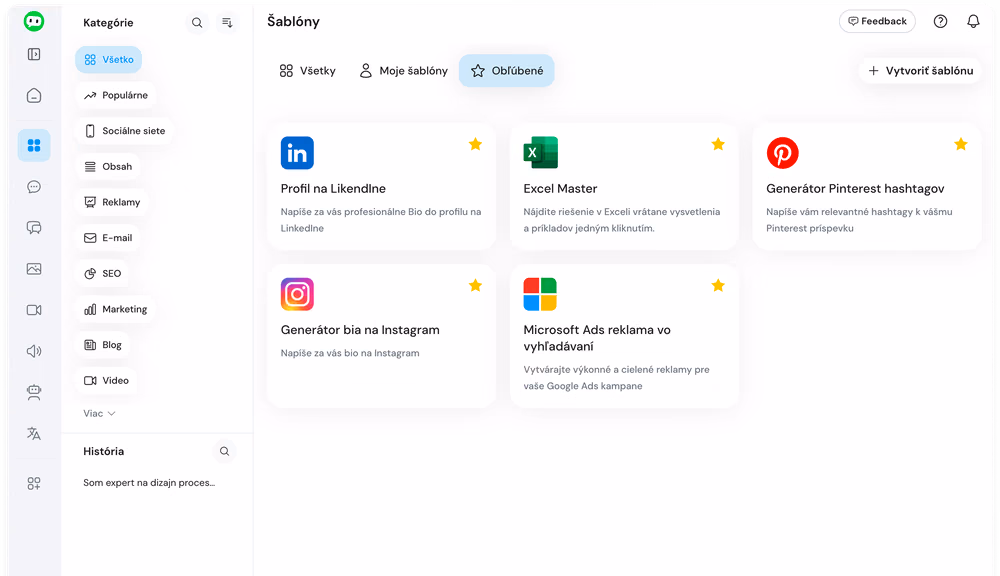Click the Instagram logo icon
1000x576 pixels.
[x=297, y=294]
